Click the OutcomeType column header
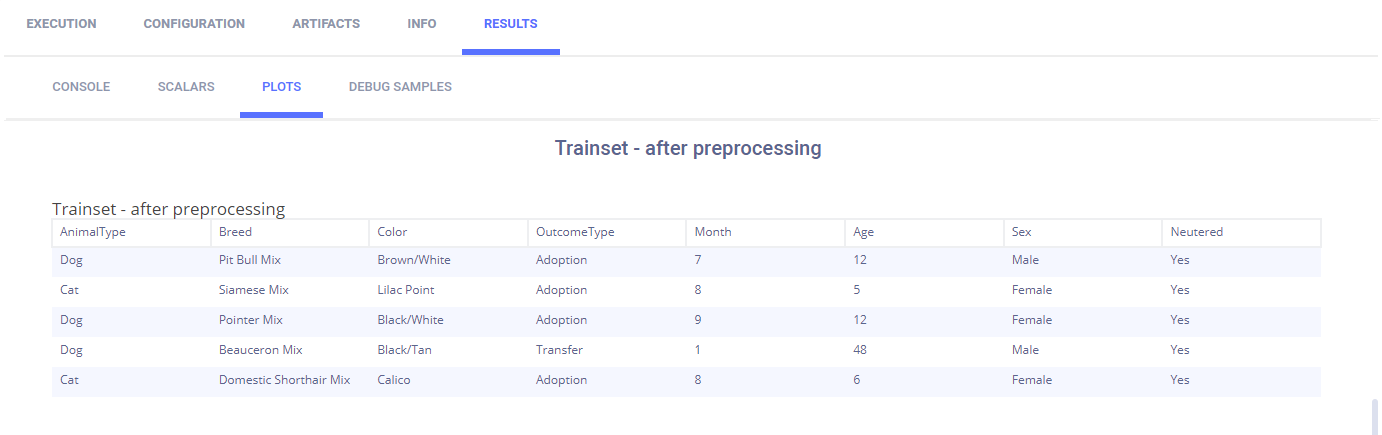Screen dimensions: 1382x435 (575, 232)
